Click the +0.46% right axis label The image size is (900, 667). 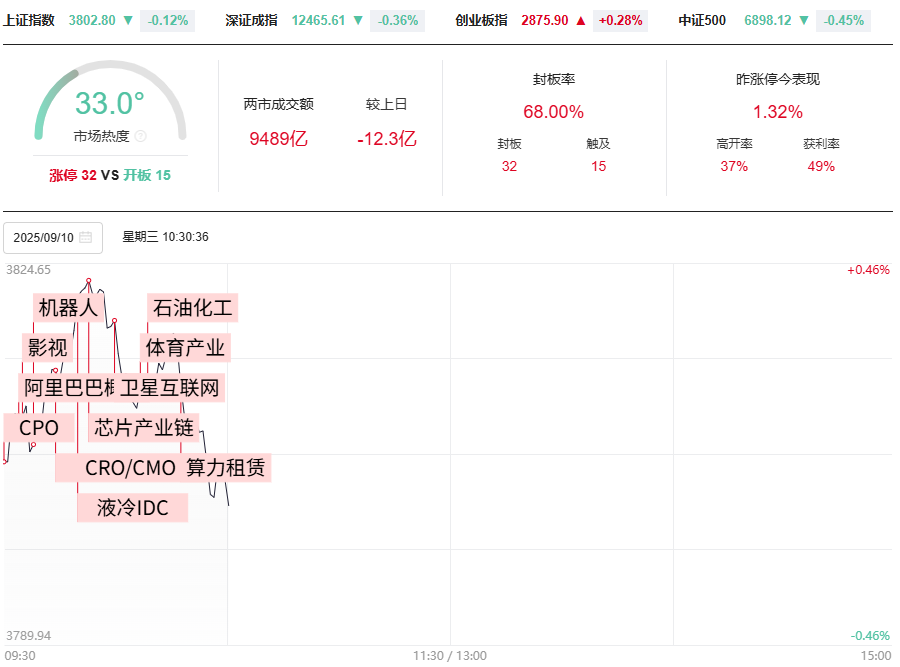tap(868, 270)
